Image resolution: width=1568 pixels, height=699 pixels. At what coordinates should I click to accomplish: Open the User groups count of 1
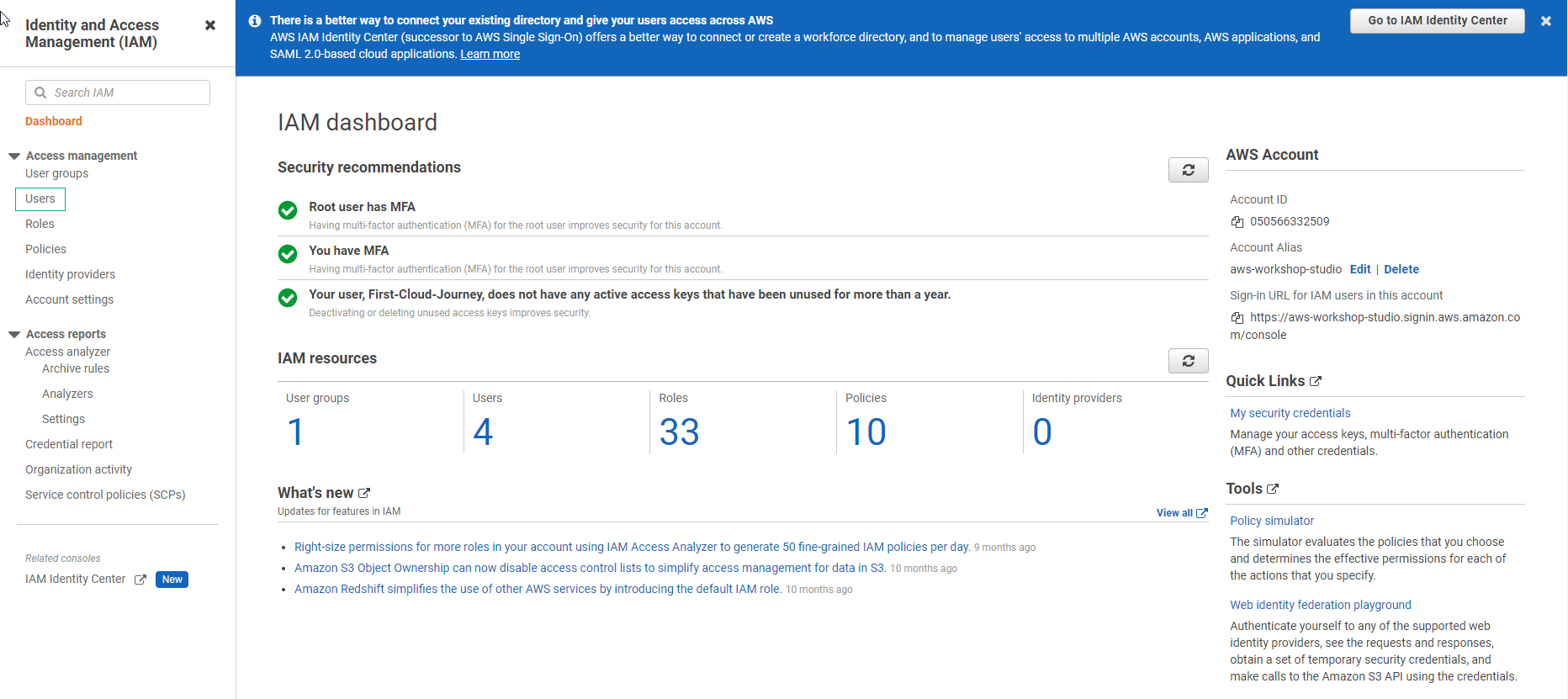pos(295,432)
